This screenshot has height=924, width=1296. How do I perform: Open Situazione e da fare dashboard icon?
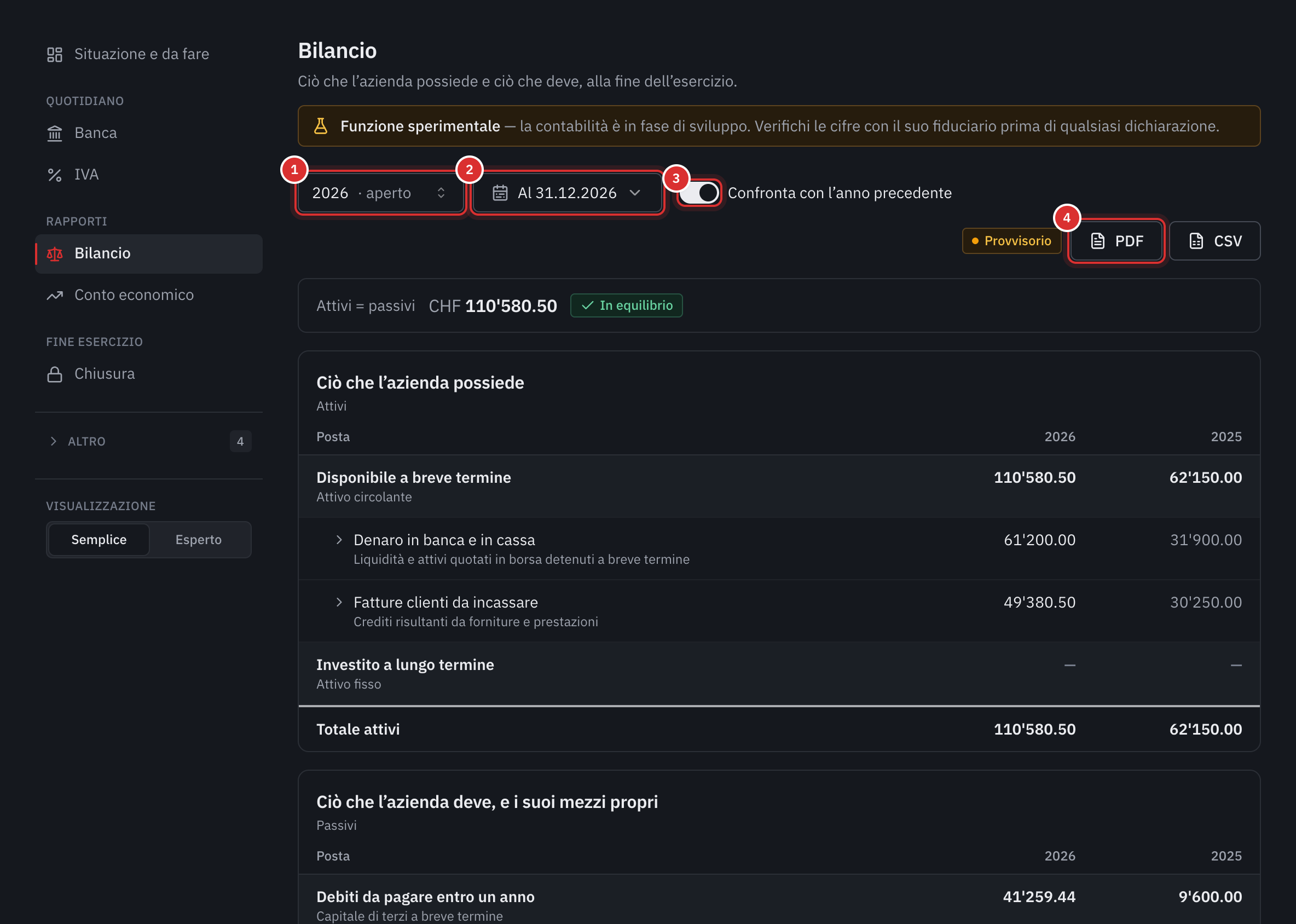55,55
